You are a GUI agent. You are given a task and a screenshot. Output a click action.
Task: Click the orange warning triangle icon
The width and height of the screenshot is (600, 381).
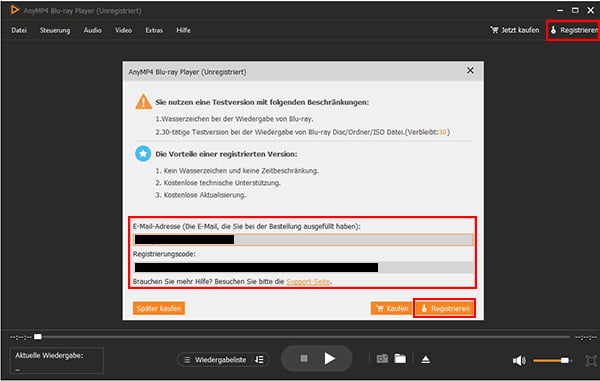[x=143, y=102]
